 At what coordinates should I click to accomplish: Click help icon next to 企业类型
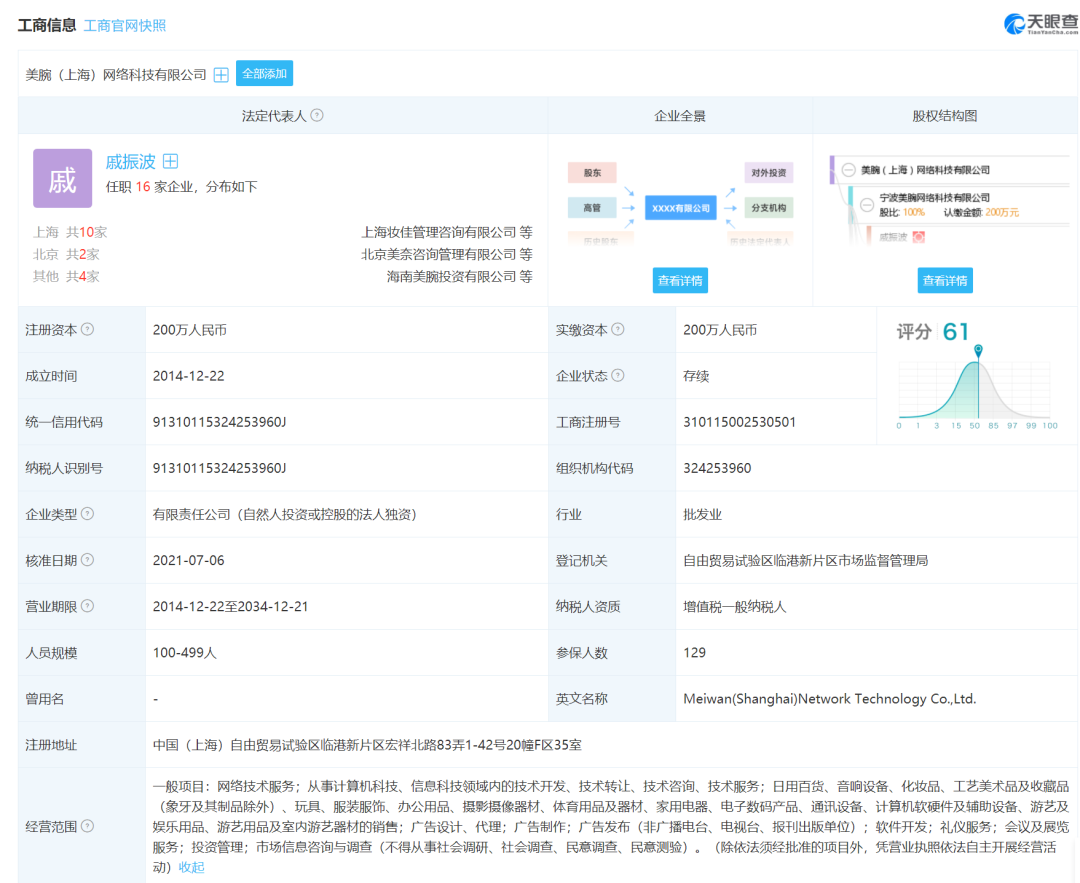pos(87,514)
